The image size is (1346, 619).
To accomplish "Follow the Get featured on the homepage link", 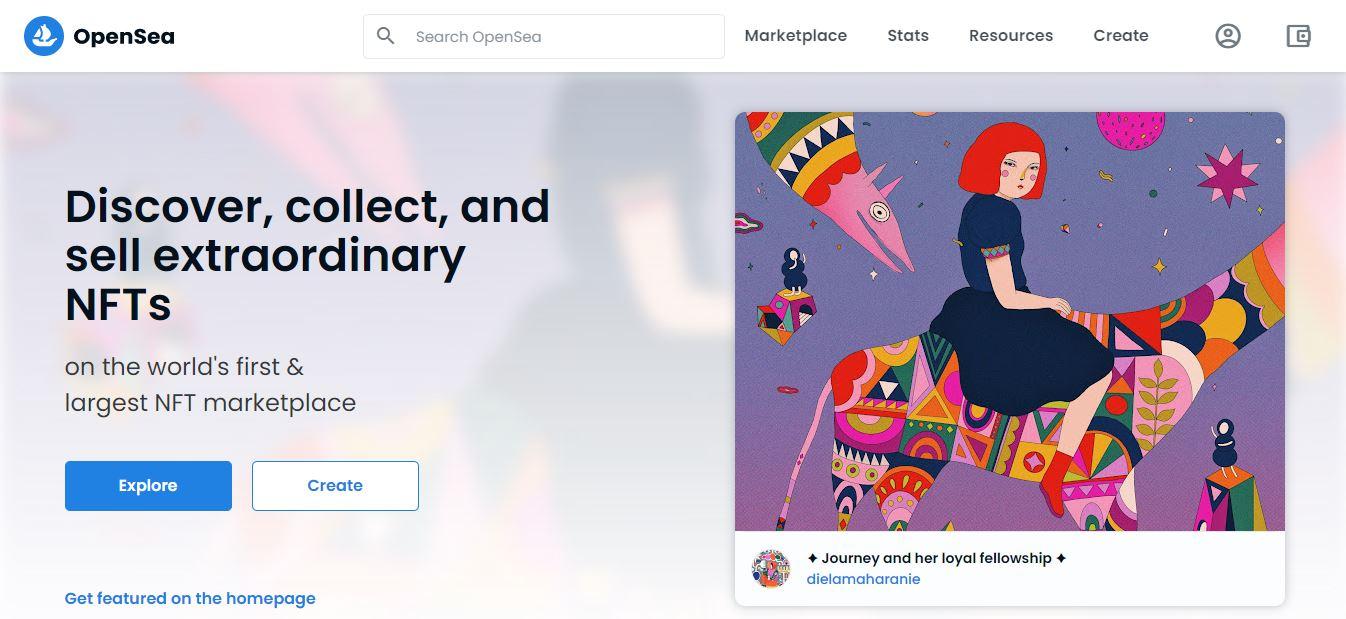I will point(190,598).
